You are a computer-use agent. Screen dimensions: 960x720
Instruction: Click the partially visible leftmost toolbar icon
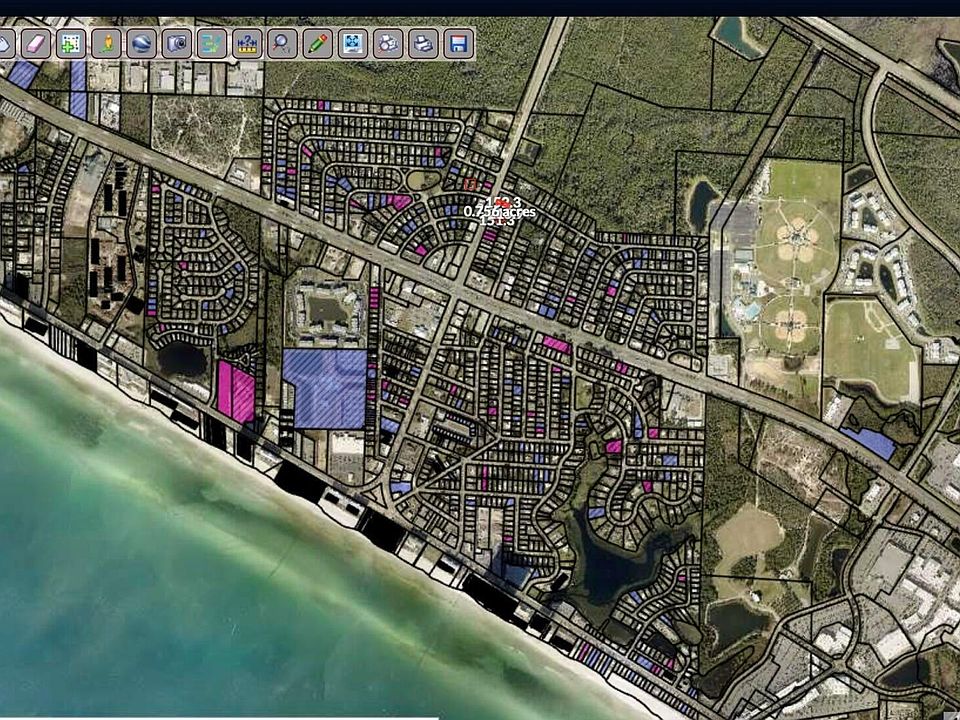click(5, 43)
